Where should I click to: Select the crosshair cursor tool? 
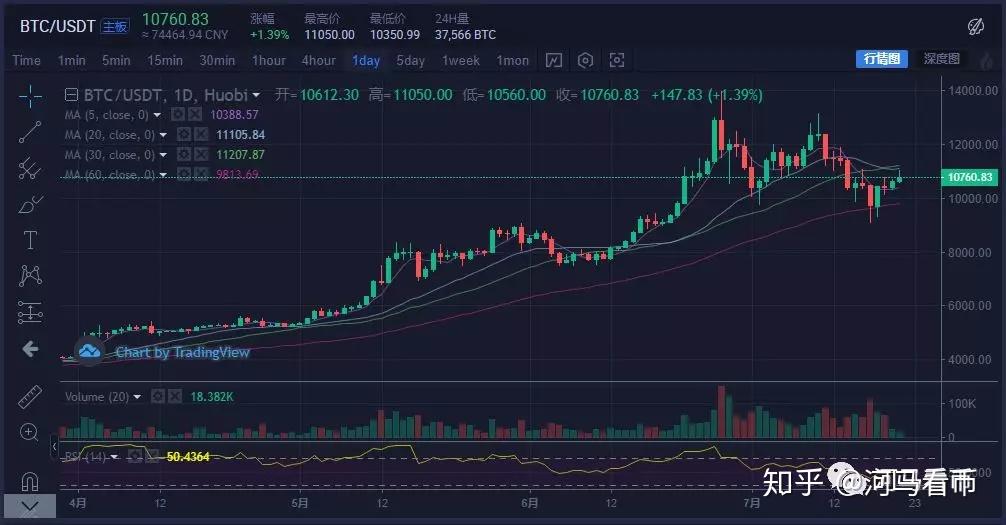click(30, 97)
